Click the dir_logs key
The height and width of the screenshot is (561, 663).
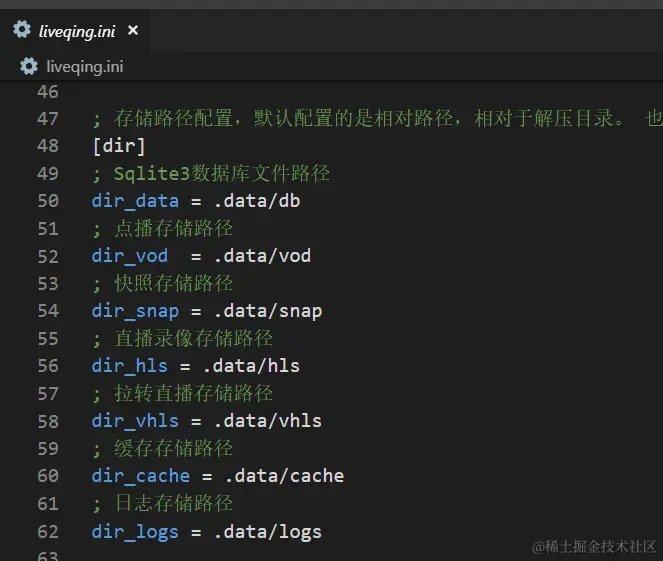point(135,532)
